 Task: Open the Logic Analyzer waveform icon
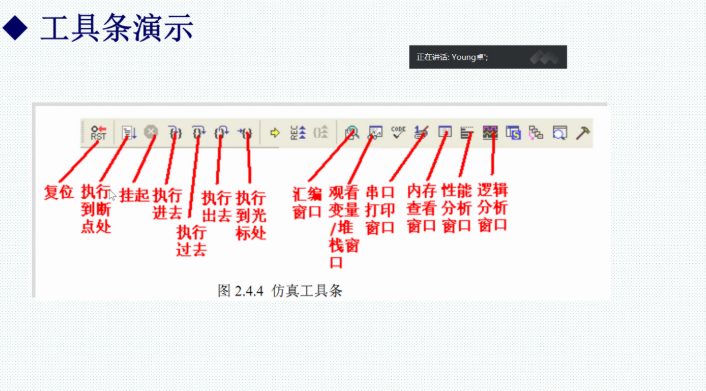coord(490,132)
